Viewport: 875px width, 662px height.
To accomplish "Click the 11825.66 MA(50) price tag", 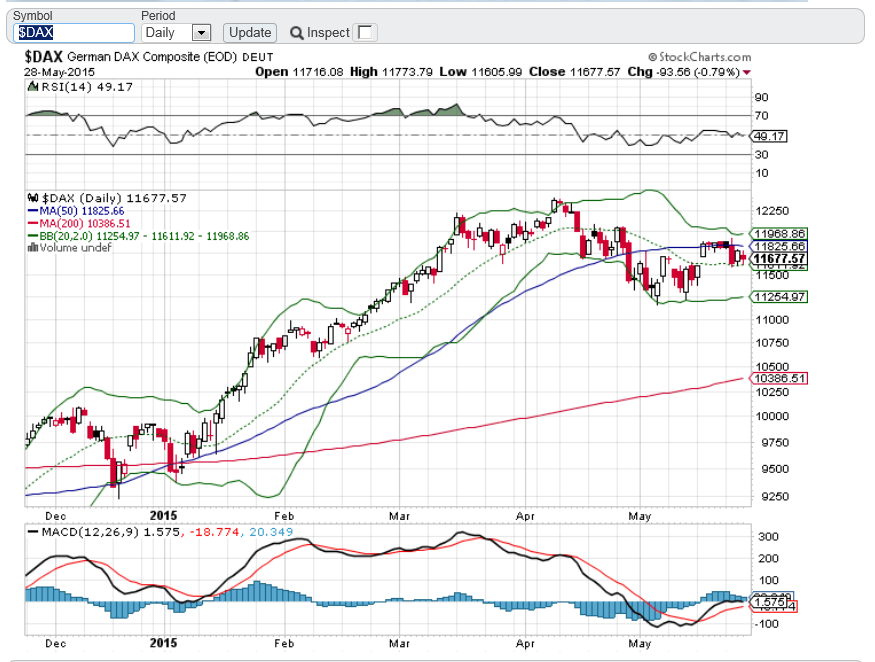I will 777,246.
